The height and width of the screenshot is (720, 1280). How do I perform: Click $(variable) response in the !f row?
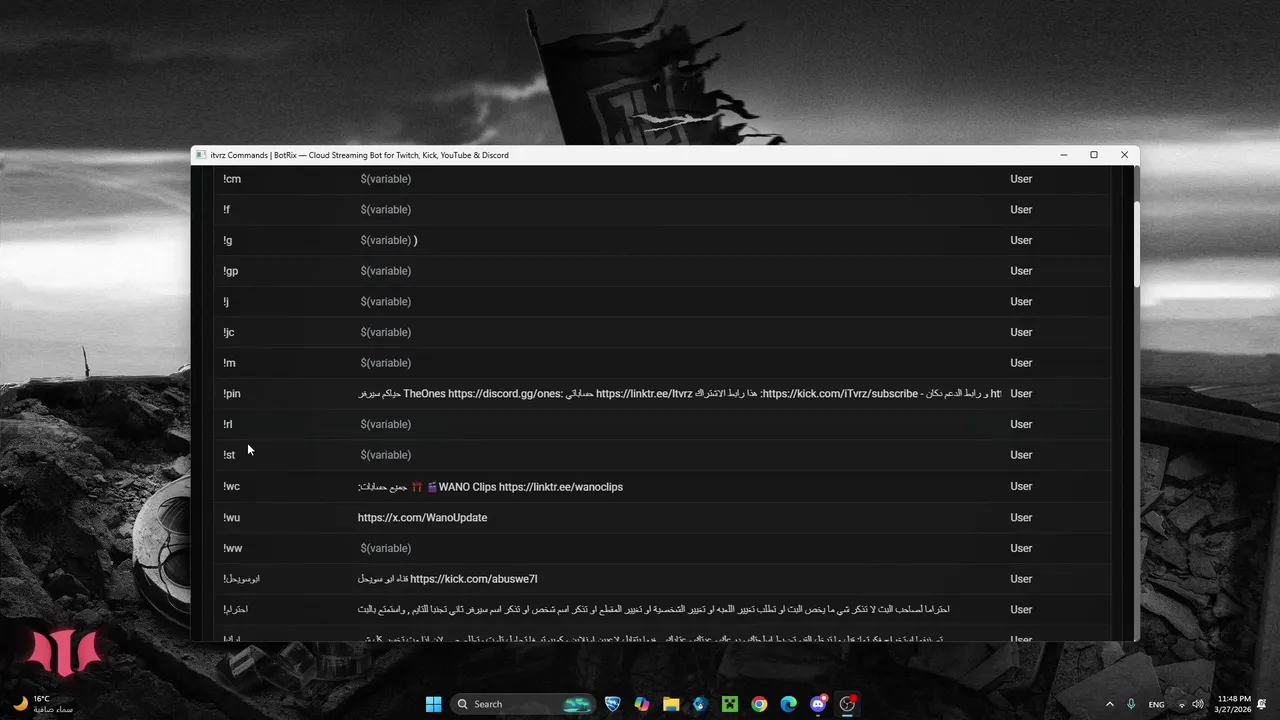[x=386, y=210]
